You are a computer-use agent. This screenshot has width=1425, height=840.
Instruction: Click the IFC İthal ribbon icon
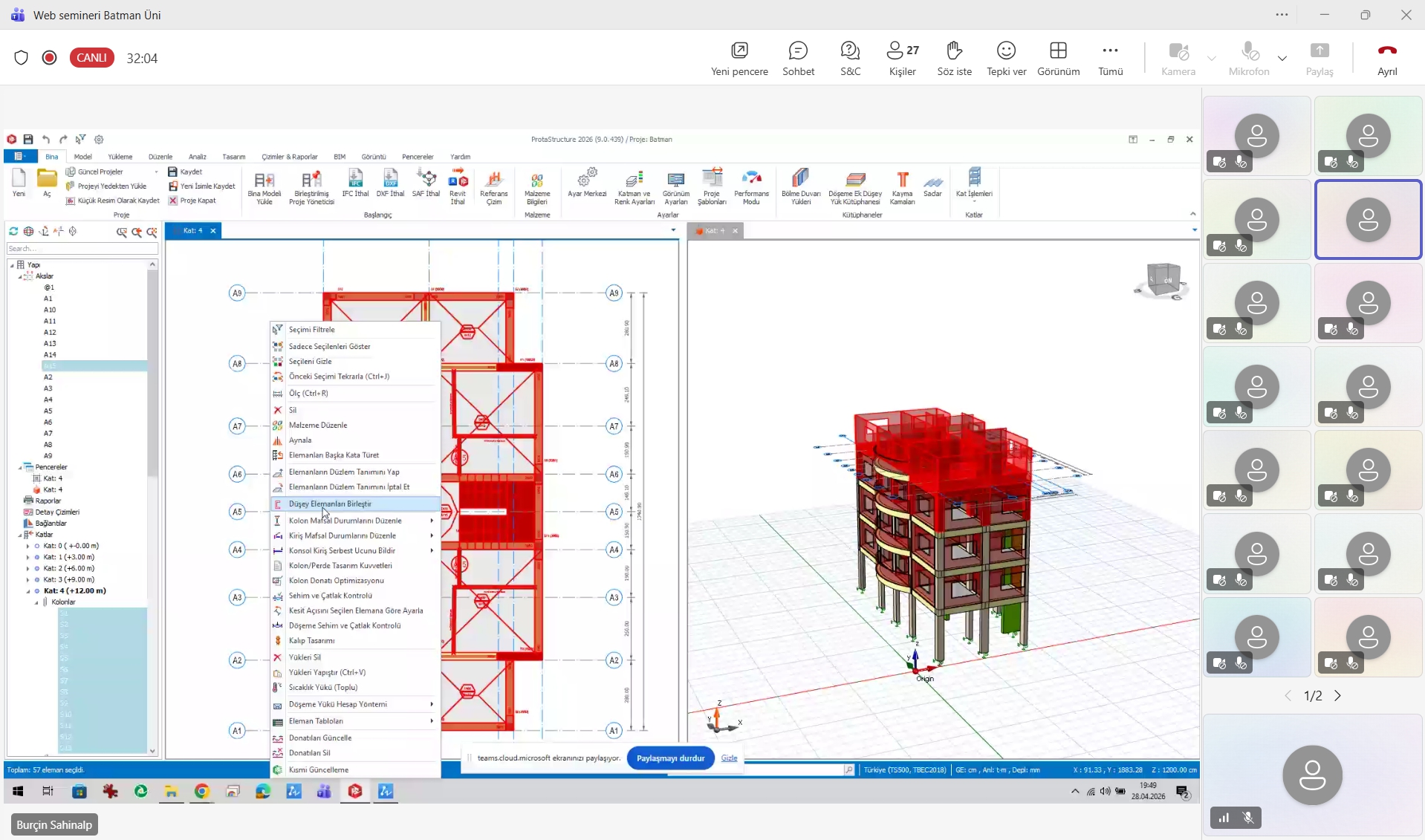(355, 182)
